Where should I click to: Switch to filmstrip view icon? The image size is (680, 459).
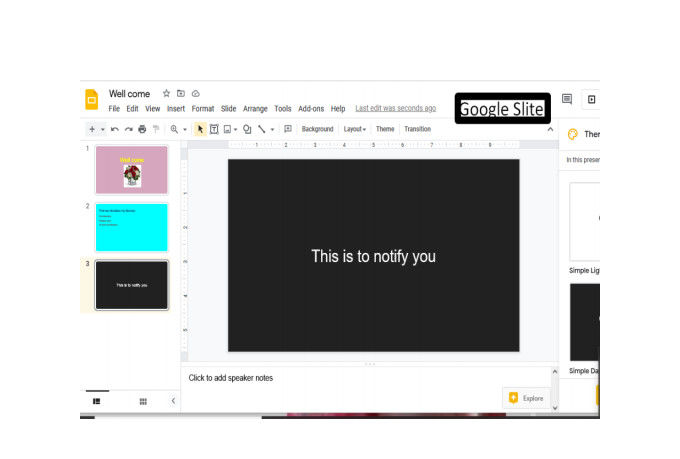click(97, 401)
